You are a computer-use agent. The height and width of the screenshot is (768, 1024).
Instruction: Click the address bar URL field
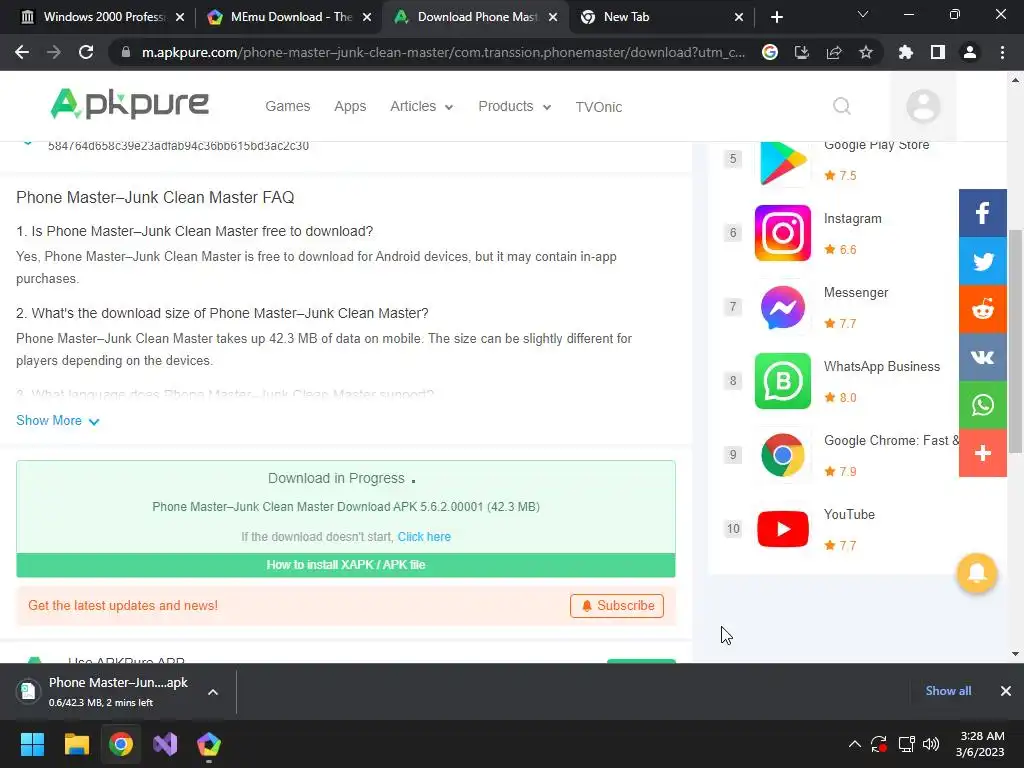tap(443, 52)
